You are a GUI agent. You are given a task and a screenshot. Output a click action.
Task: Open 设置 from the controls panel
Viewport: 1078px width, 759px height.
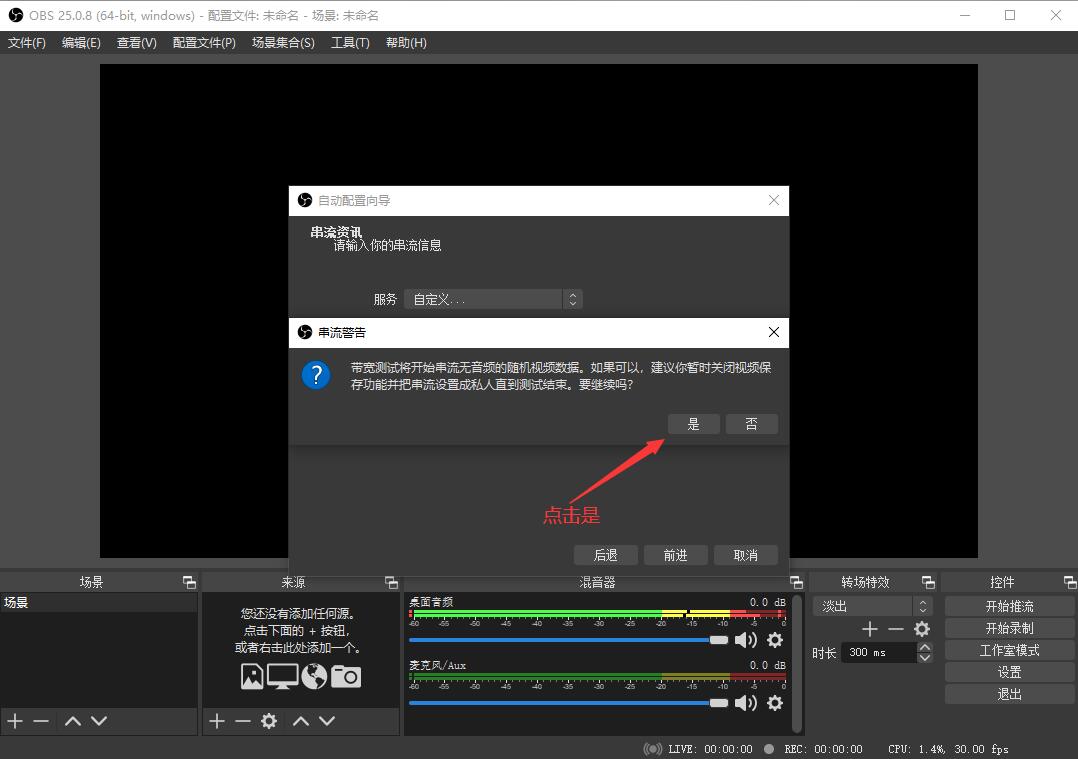point(1009,672)
